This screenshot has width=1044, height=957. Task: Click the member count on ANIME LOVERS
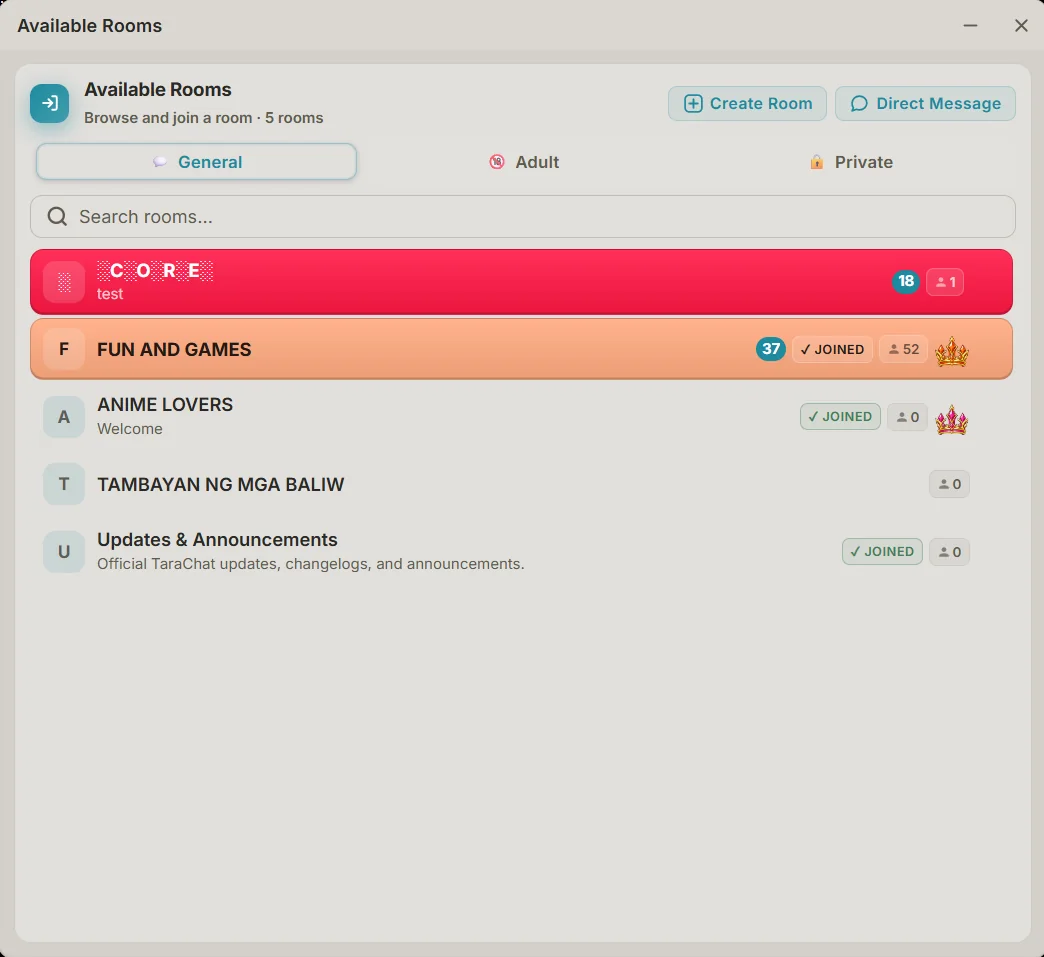tap(907, 417)
